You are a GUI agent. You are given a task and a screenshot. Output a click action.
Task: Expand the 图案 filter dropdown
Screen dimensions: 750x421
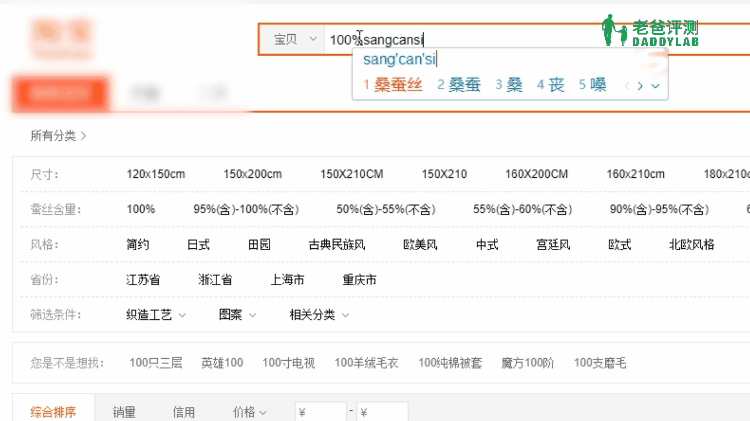coord(237,314)
